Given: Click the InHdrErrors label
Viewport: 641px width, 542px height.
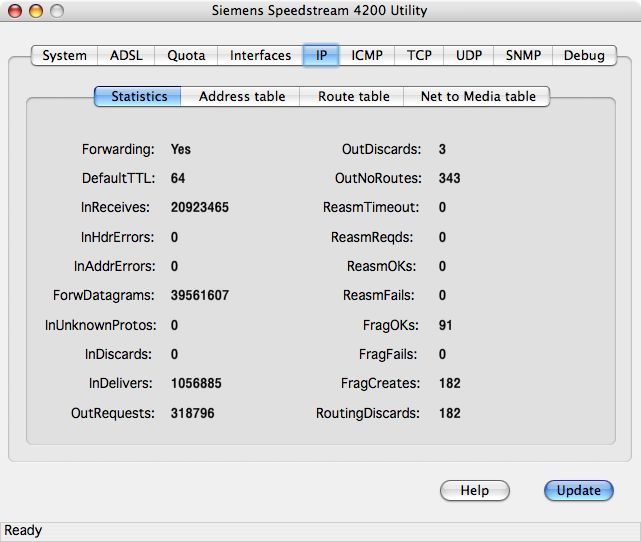Looking at the screenshot, I should point(117,237).
